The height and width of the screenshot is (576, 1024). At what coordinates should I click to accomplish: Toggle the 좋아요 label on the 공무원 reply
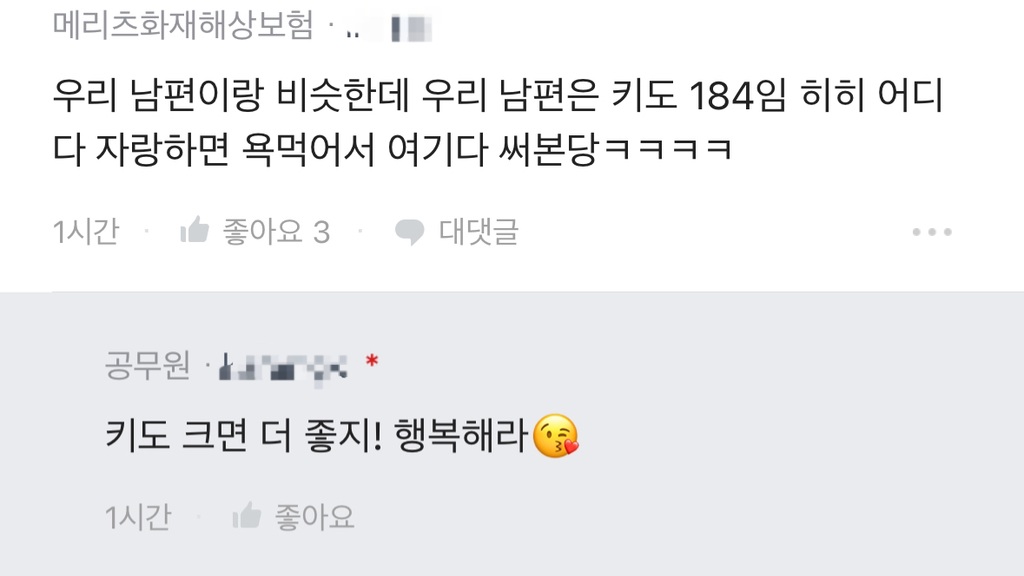(314, 517)
